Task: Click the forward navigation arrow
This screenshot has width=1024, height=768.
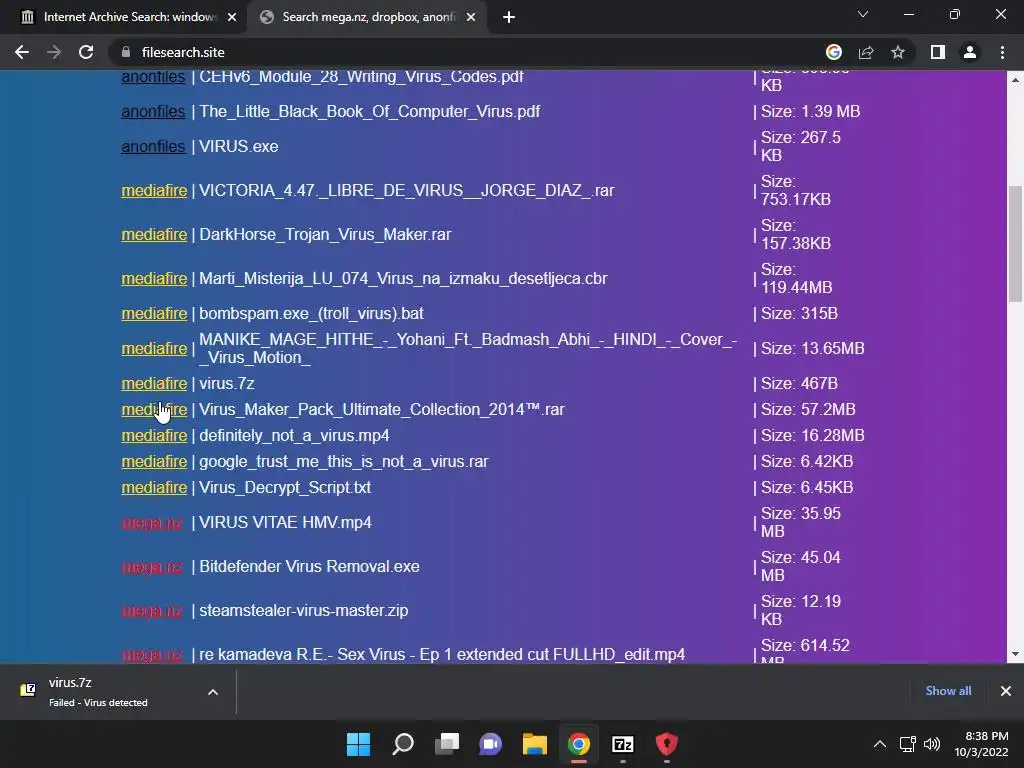Action: point(54,52)
